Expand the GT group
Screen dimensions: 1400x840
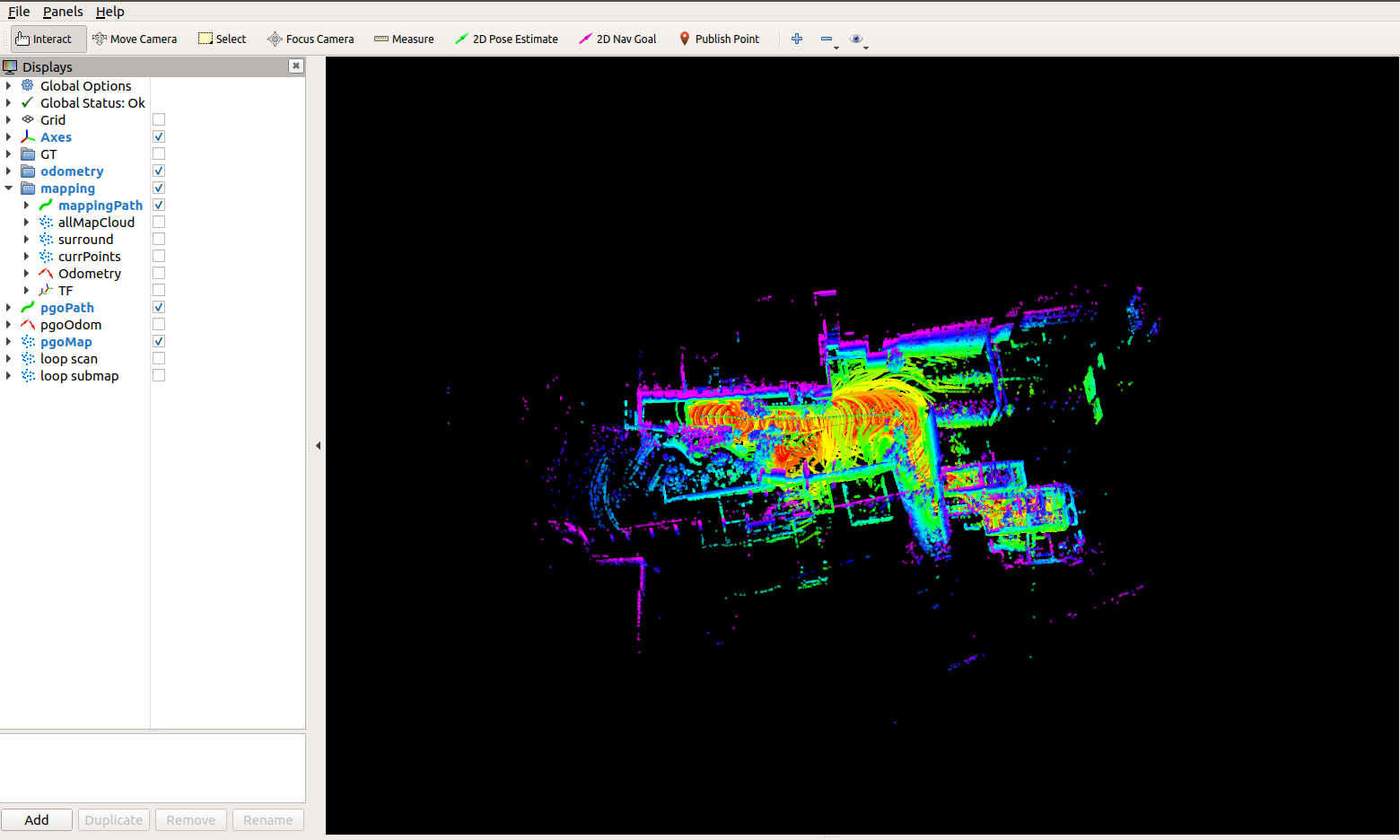[9, 153]
